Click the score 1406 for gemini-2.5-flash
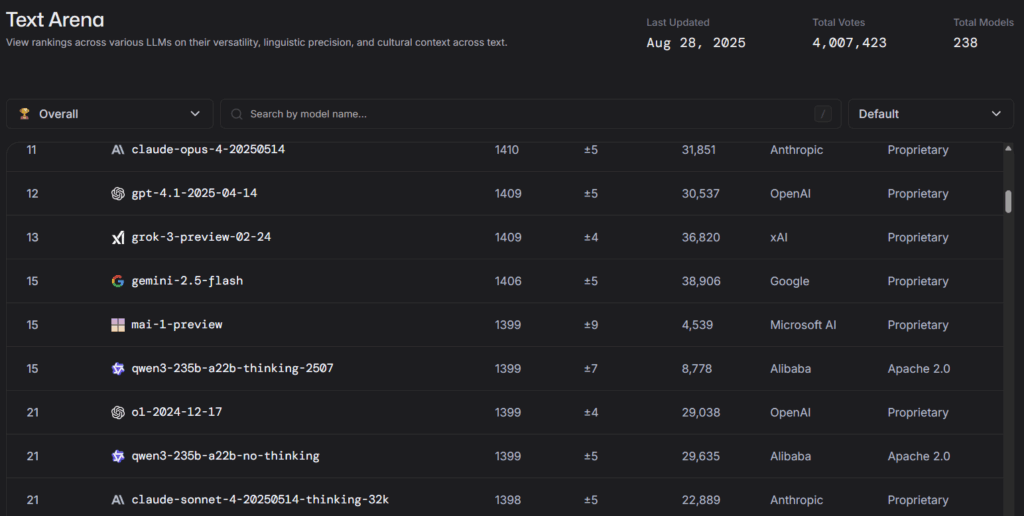 point(508,281)
